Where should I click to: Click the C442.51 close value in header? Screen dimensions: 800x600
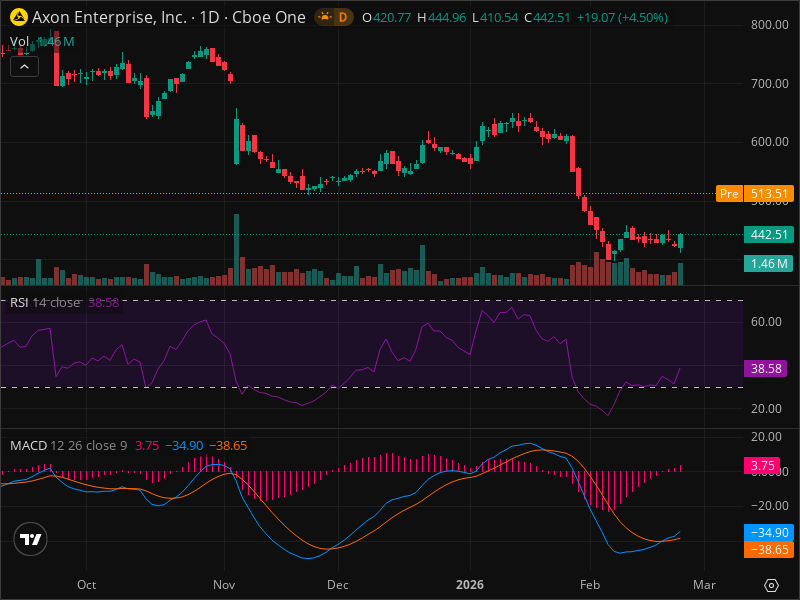(x=547, y=17)
